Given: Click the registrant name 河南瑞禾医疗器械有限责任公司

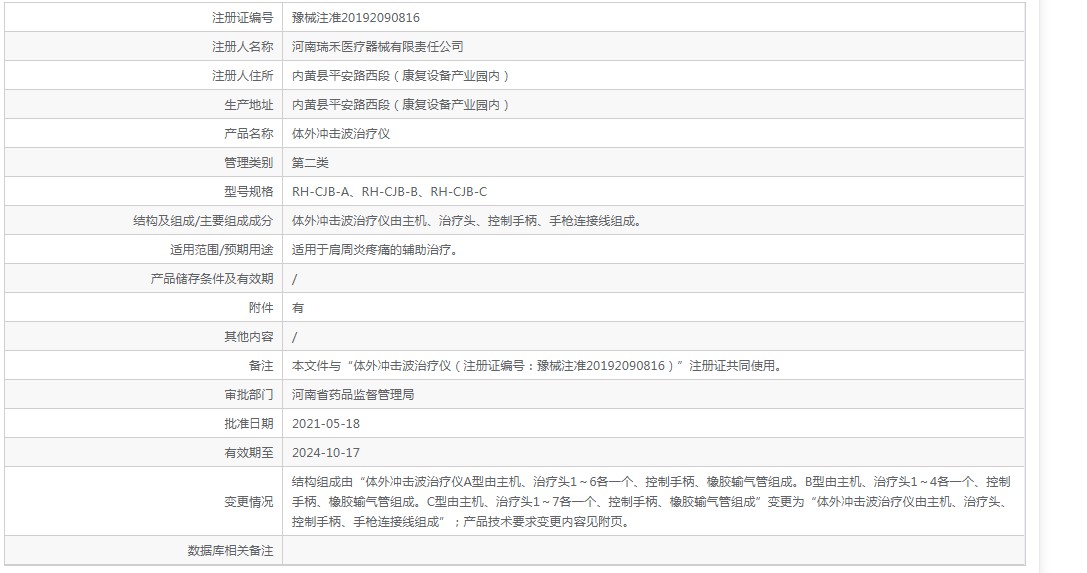Looking at the screenshot, I should (x=378, y=47).
